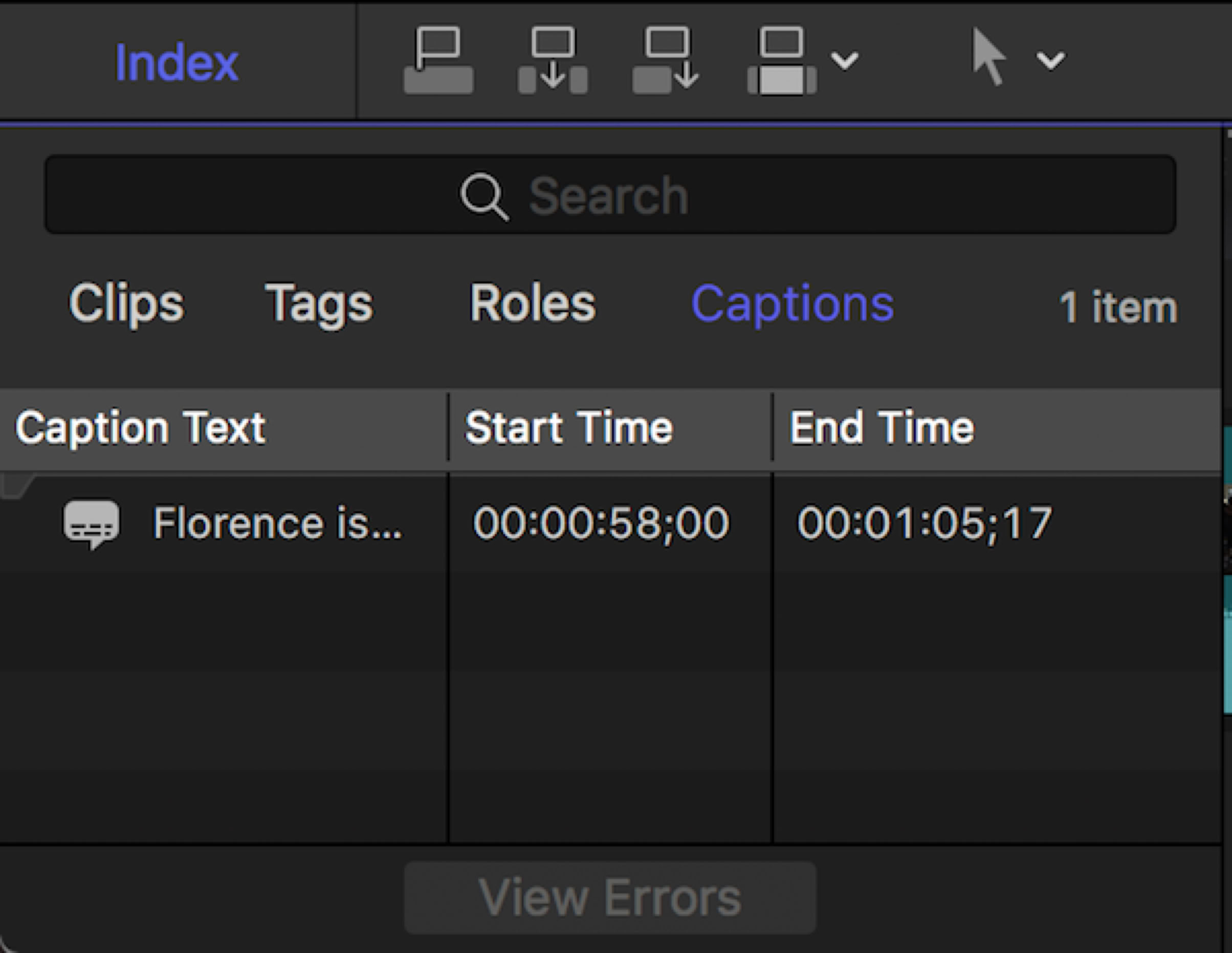Screen dimensions: 1232x953
Task: Open the tool selection dropdown chevron
Action: [x=1050, y=60]
